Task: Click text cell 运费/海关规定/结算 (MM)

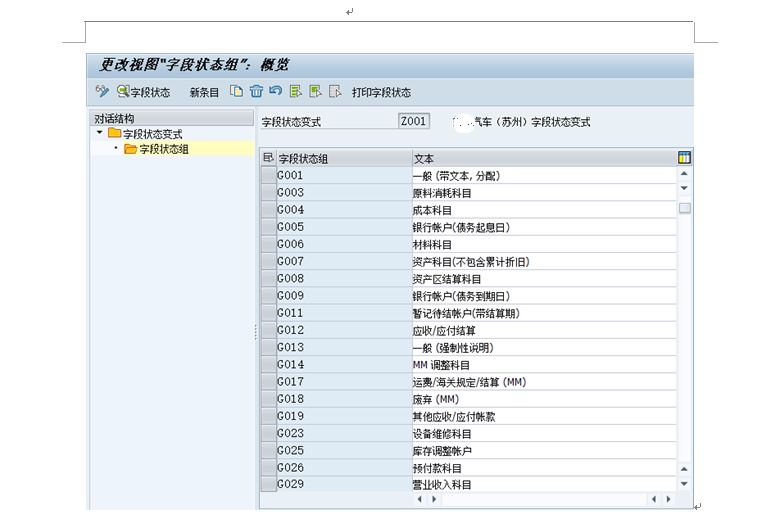Action: click(x=544, y=382)
